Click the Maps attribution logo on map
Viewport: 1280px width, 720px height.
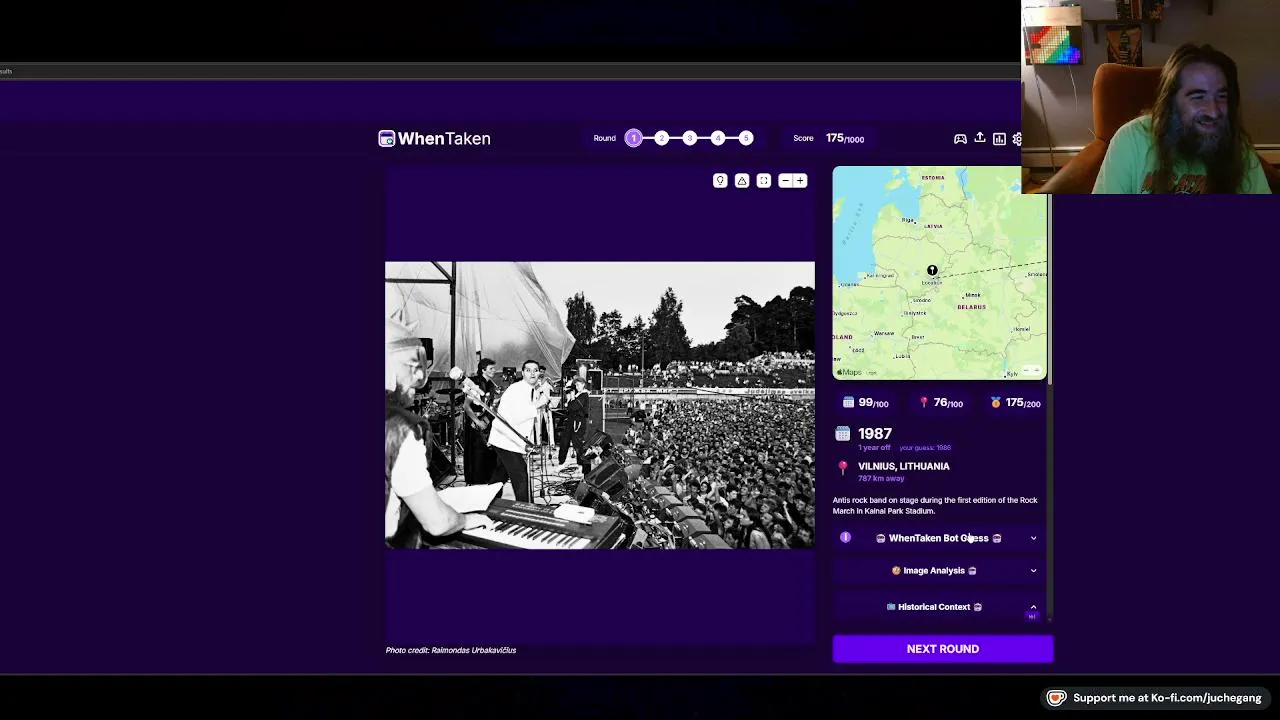pyautogui.click(x=849, y=372)
